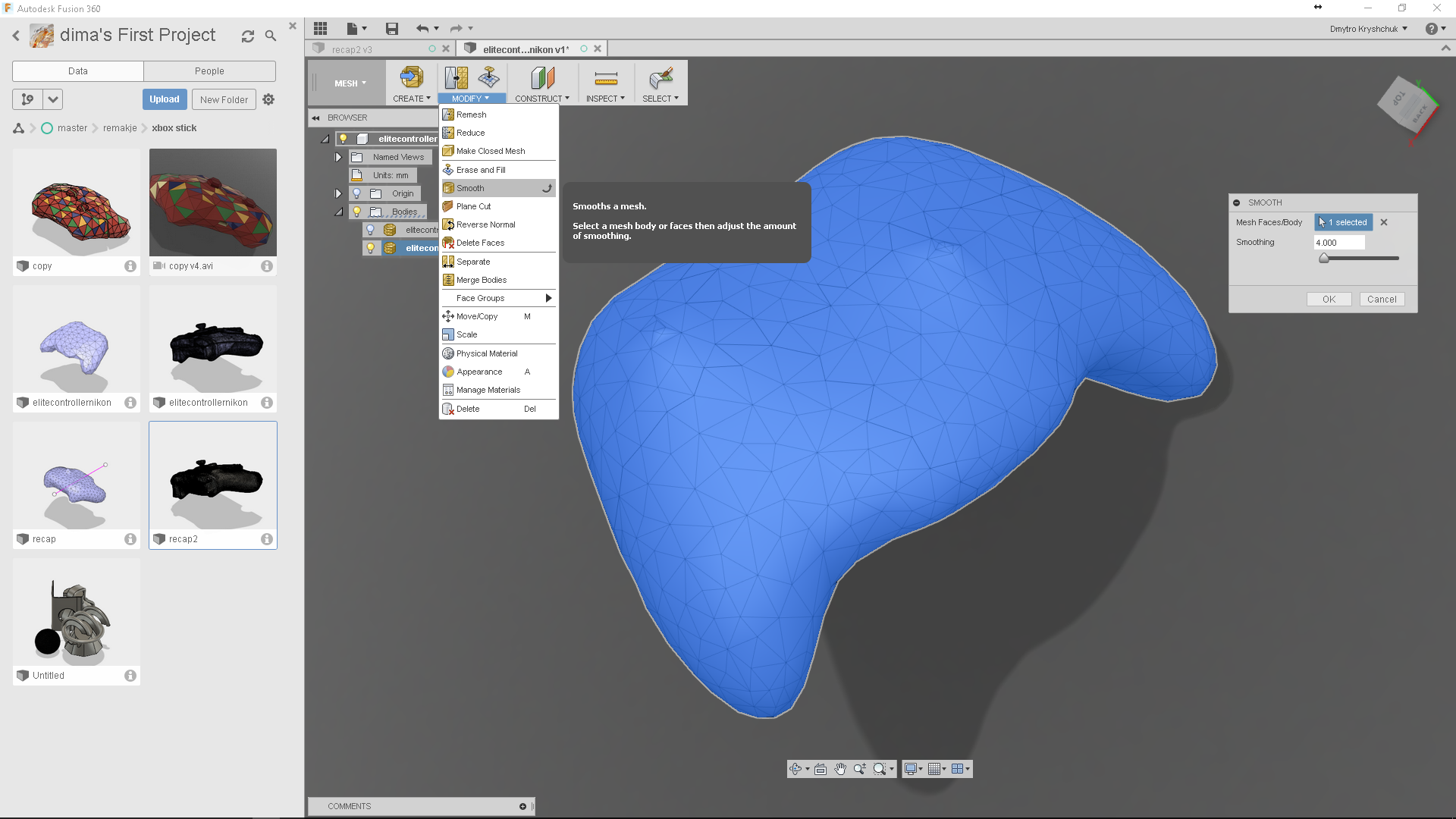Image resolution: width=1456 pixels, height=819 pixels.
Task: Open the CONSTRUCT dropdown menu
Action: pos(541,99)
